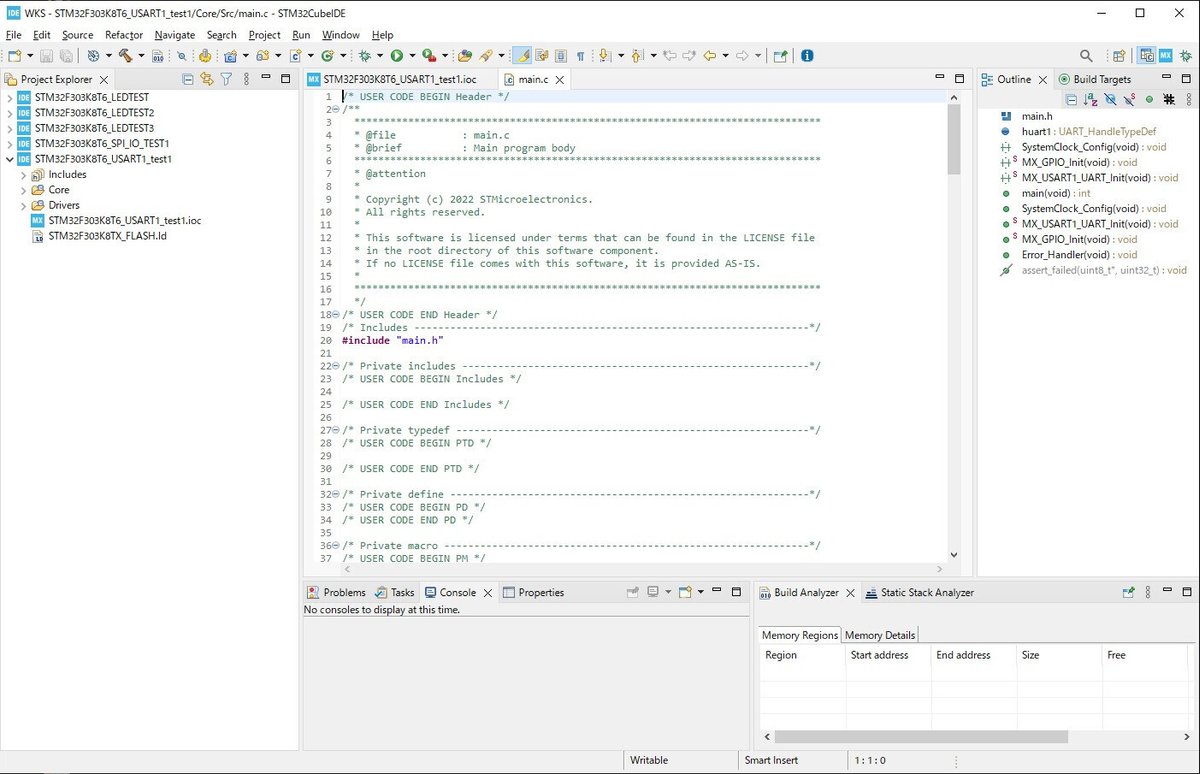Open the Open Perspective icon
The height and width of the screenshot is (774, 1200).
(x=1119, y=56)
